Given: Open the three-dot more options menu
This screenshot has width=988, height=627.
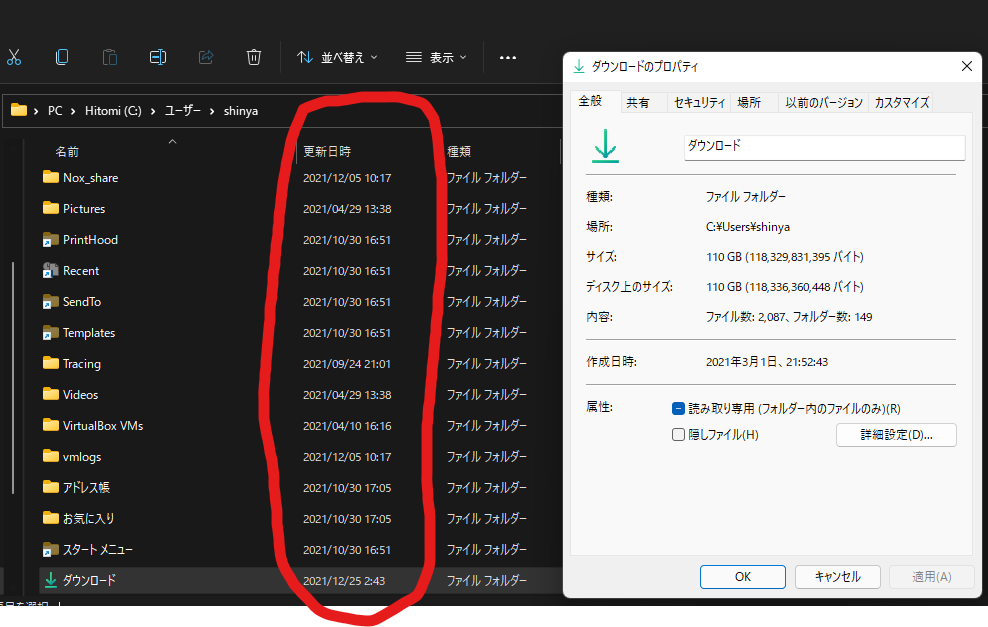Looking at the screenshot, I should (508, 57).
